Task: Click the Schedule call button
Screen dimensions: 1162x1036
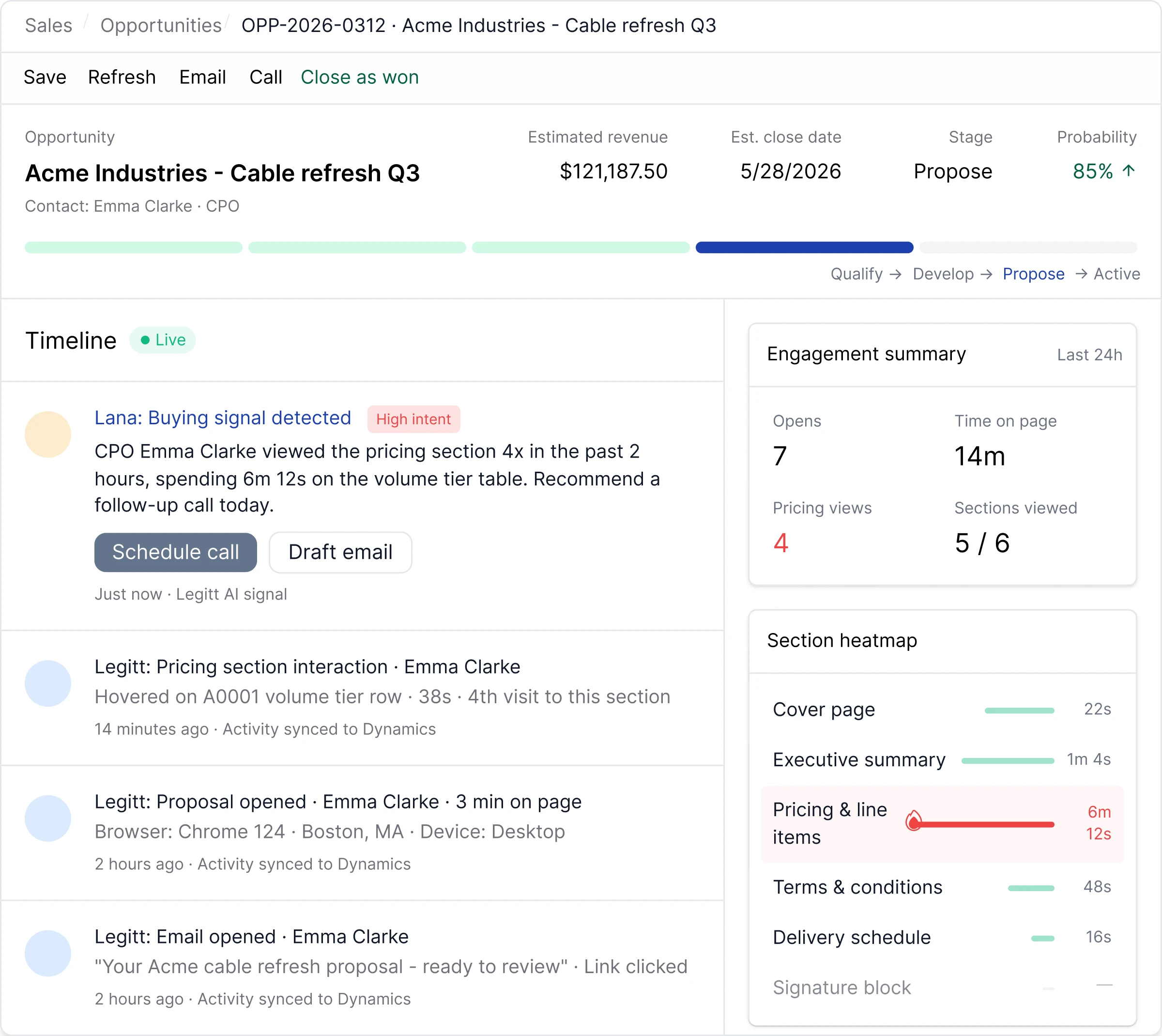Action: (x=175, y=552)
